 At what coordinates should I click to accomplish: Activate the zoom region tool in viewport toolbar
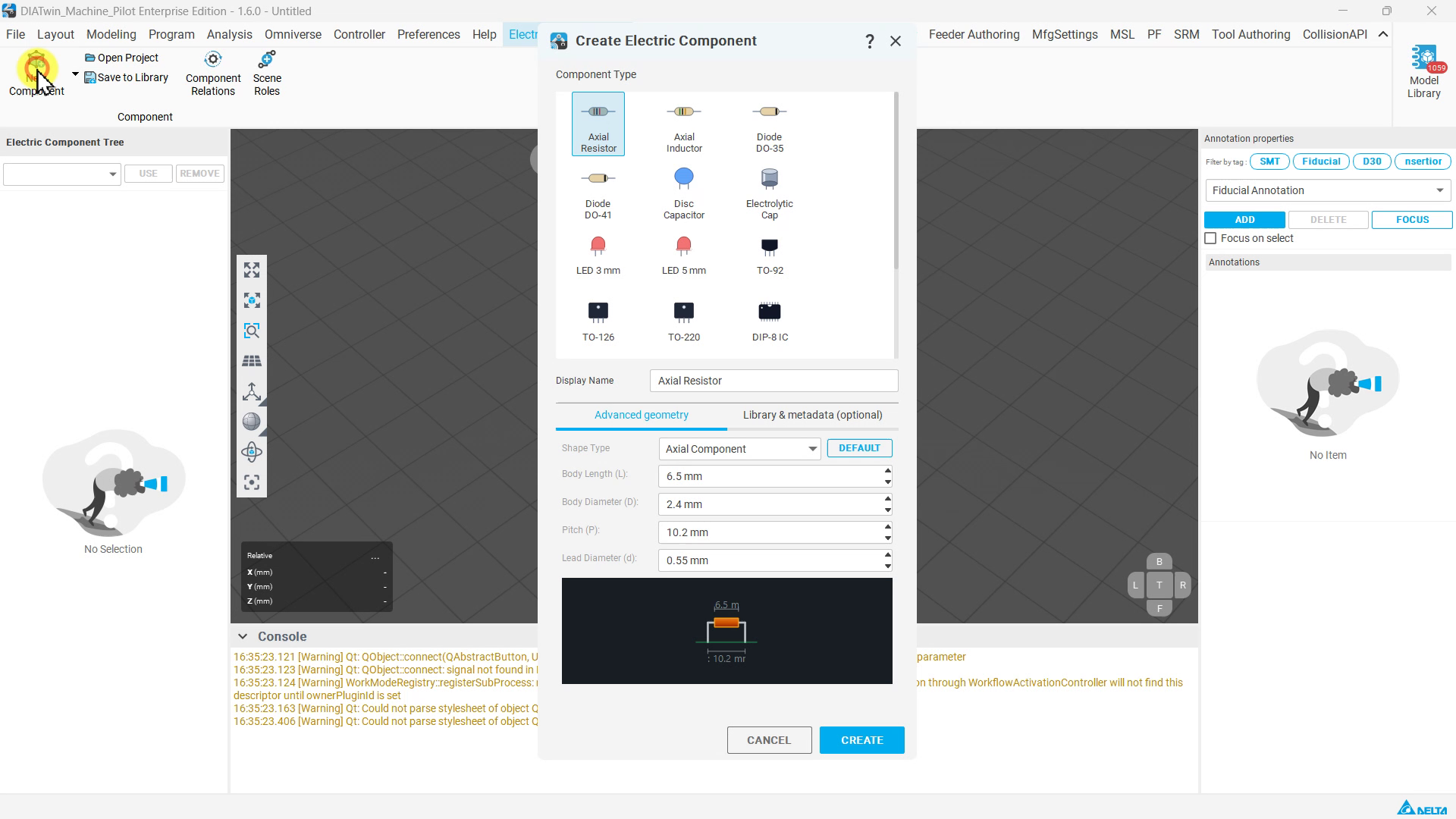252,331
